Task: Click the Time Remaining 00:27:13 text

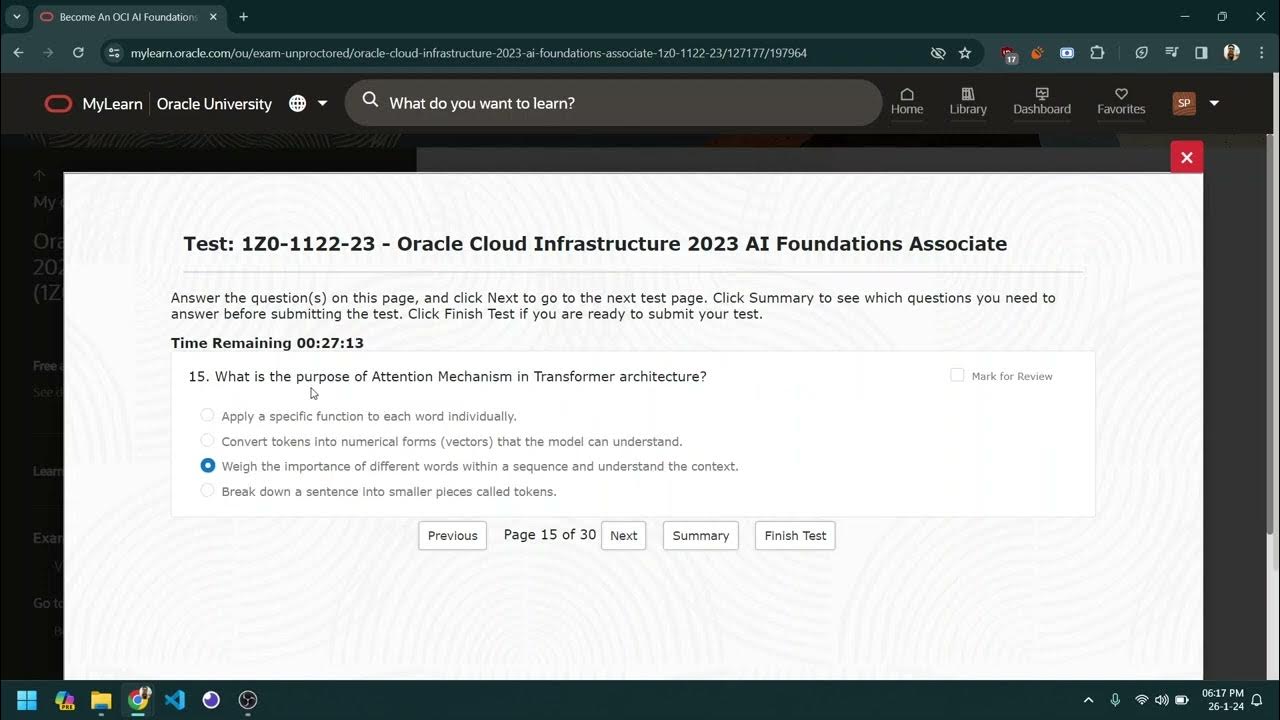Action: tap(267, 343)
